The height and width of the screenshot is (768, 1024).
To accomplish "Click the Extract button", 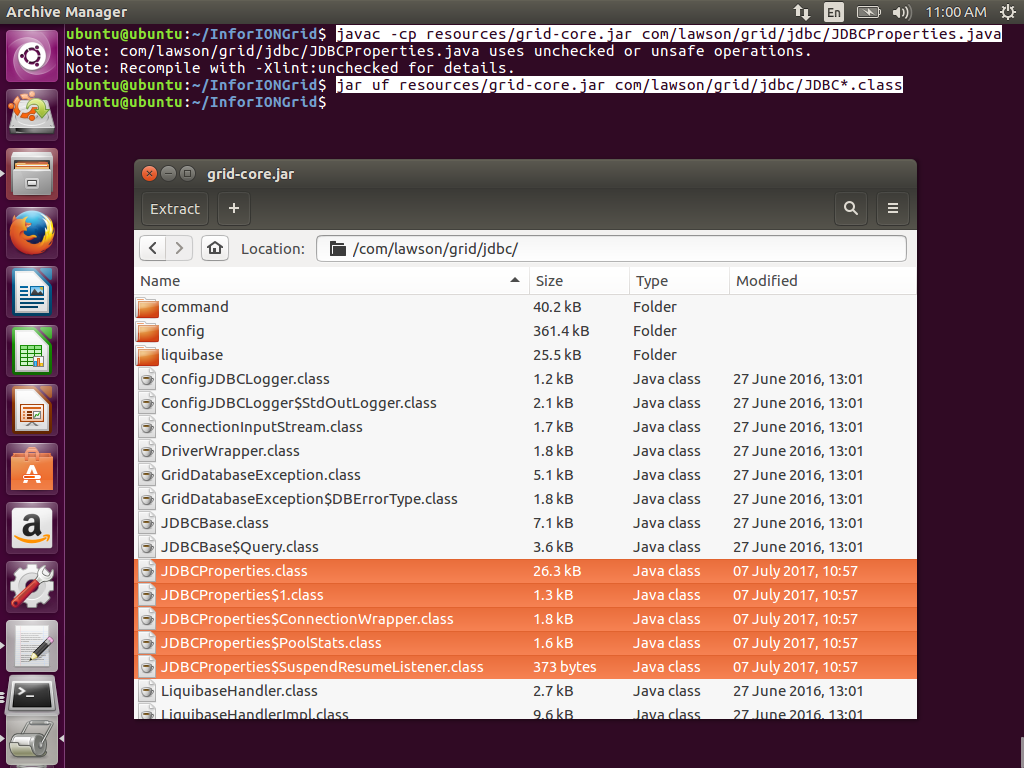I will (x=175, y=209).
